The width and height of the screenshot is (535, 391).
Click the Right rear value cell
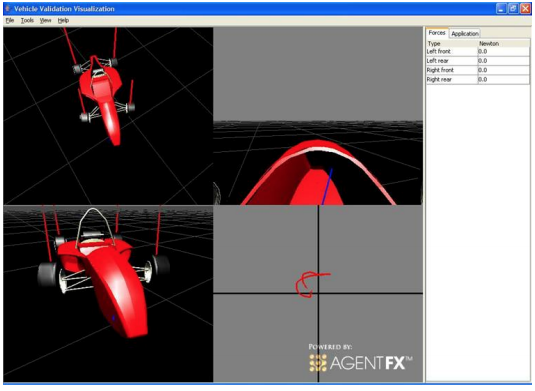tap(504, 79)
